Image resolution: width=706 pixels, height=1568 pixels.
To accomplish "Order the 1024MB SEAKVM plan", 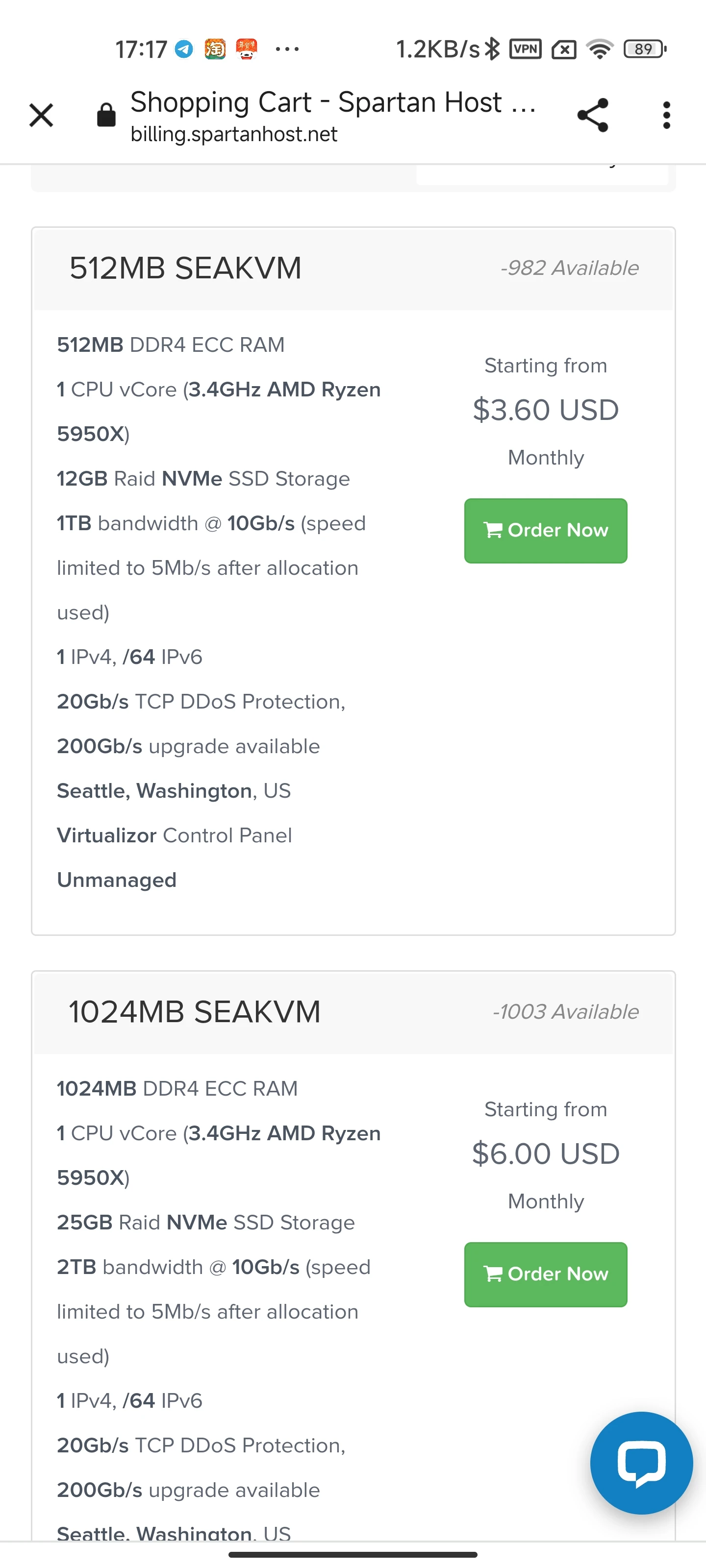I will point(546,1274).
